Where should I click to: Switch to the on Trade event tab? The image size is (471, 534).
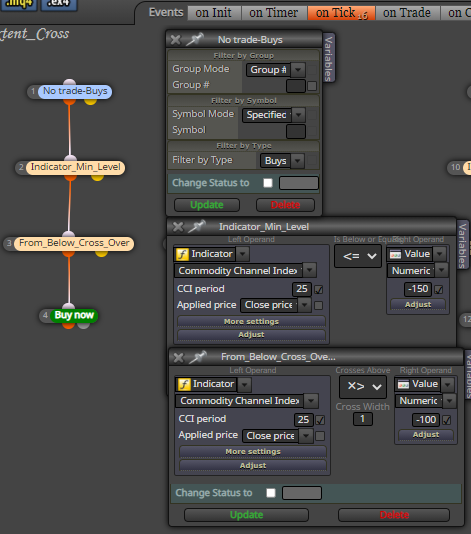[x=407, y=13]
